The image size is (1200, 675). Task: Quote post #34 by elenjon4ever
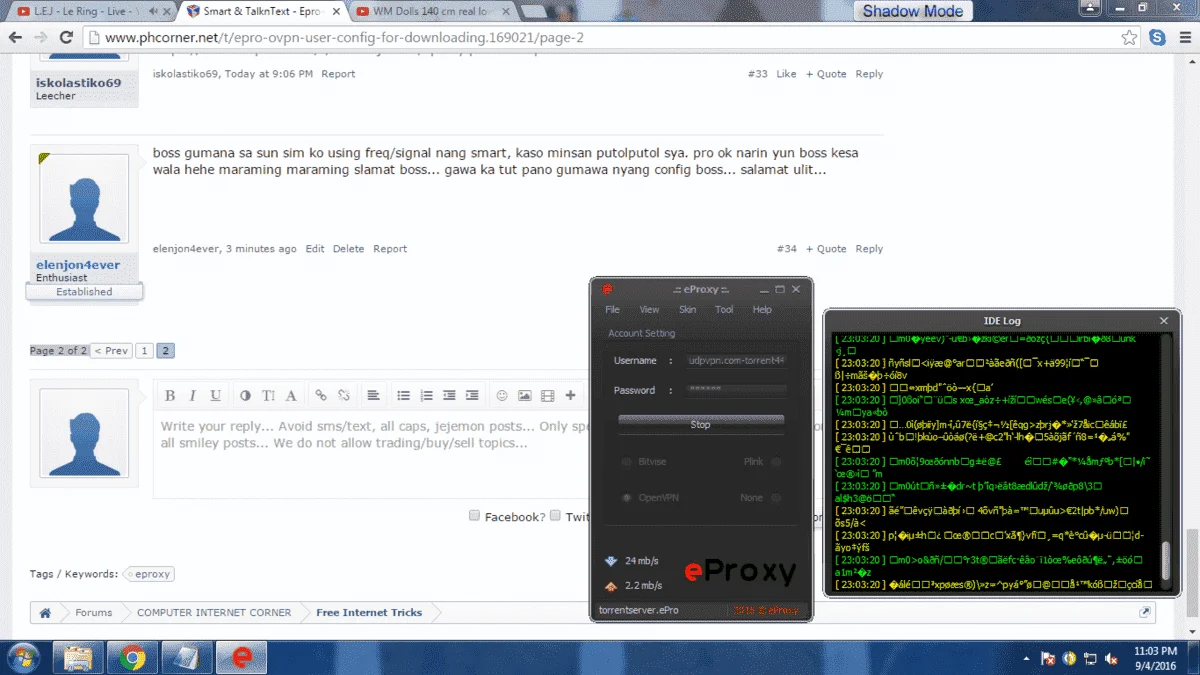826,249
